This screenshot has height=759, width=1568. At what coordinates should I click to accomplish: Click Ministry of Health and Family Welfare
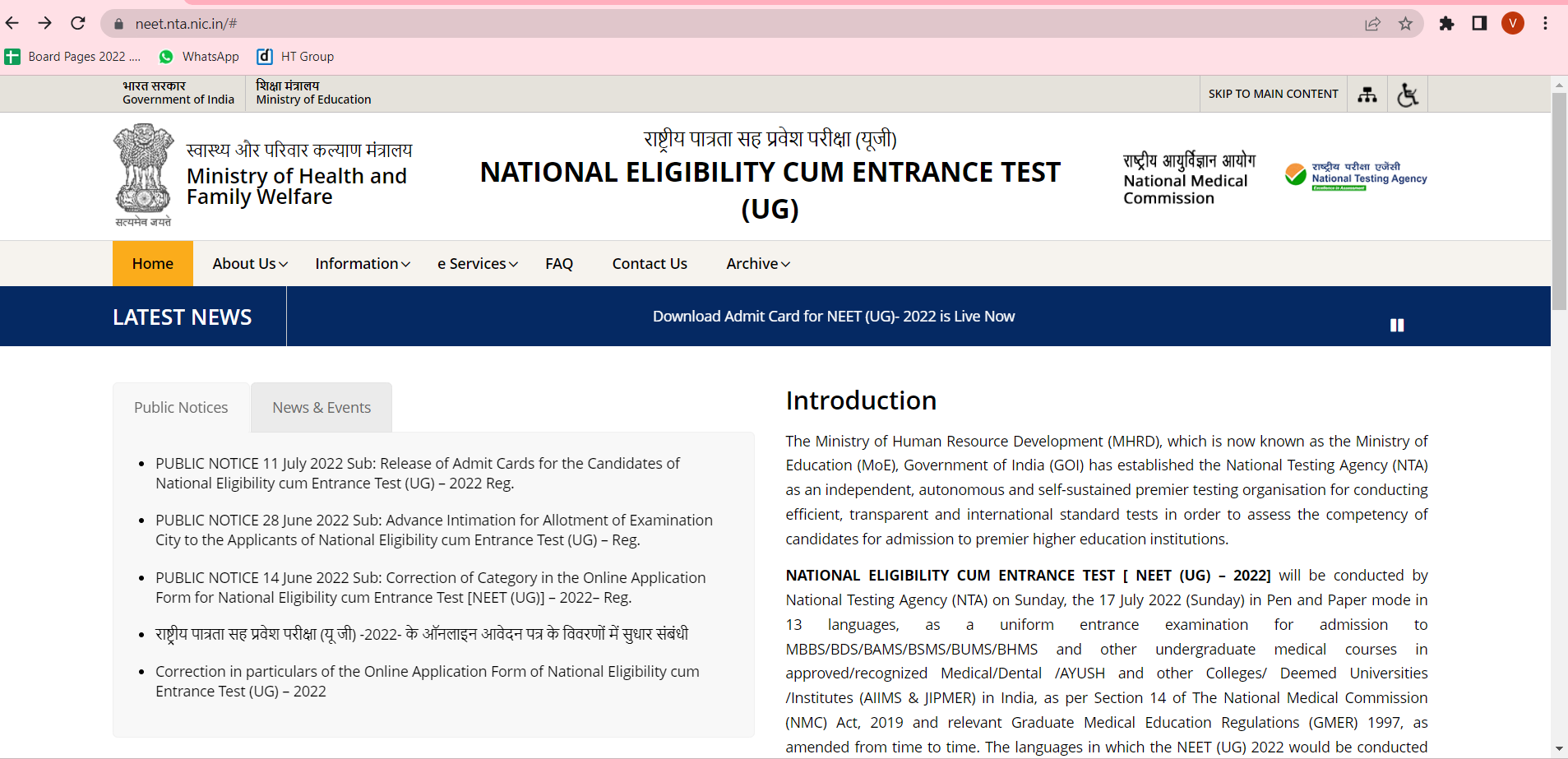(296, 187)
